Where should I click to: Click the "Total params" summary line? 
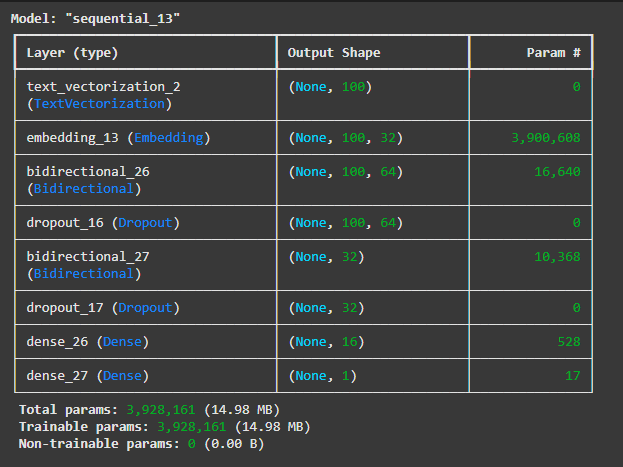point(150,410)
